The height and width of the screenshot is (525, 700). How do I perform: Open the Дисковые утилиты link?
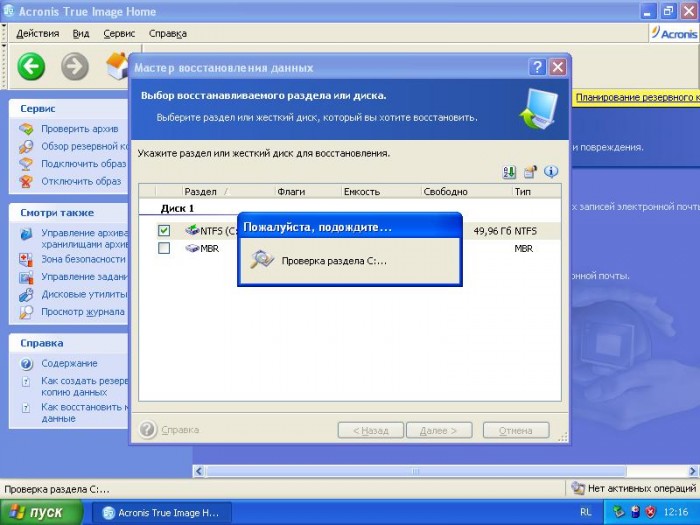[84, 295]
